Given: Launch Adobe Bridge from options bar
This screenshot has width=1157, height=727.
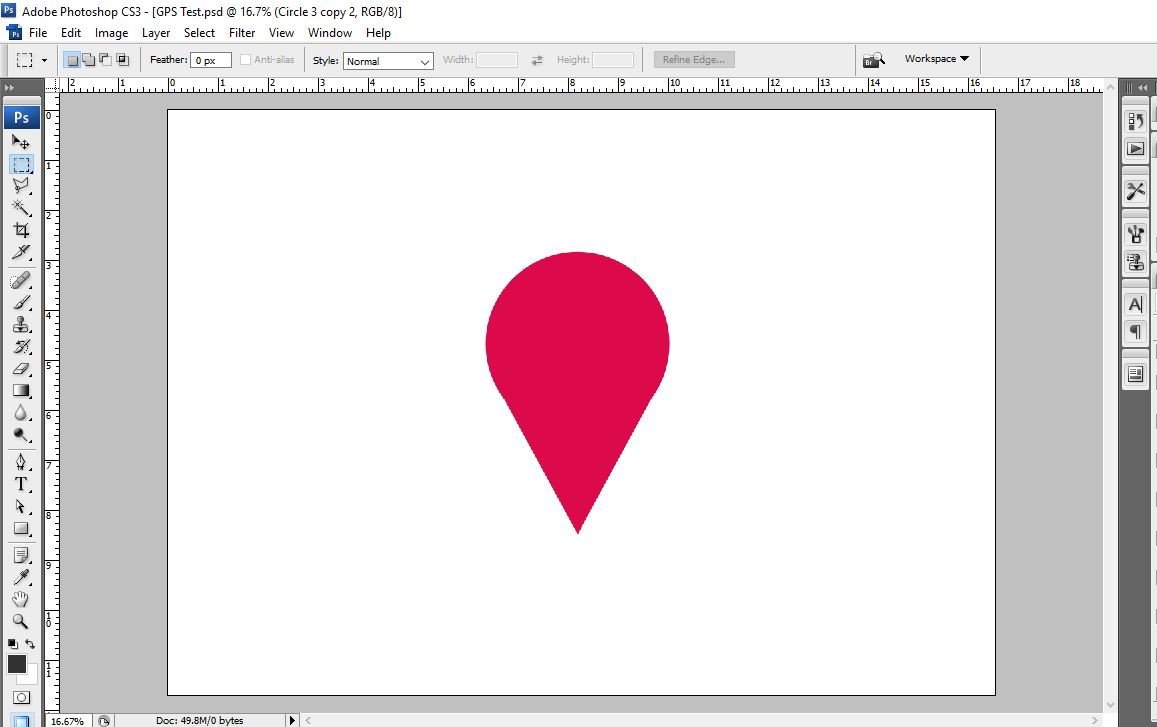Looking at the screenshot, I should click(874, 60).
